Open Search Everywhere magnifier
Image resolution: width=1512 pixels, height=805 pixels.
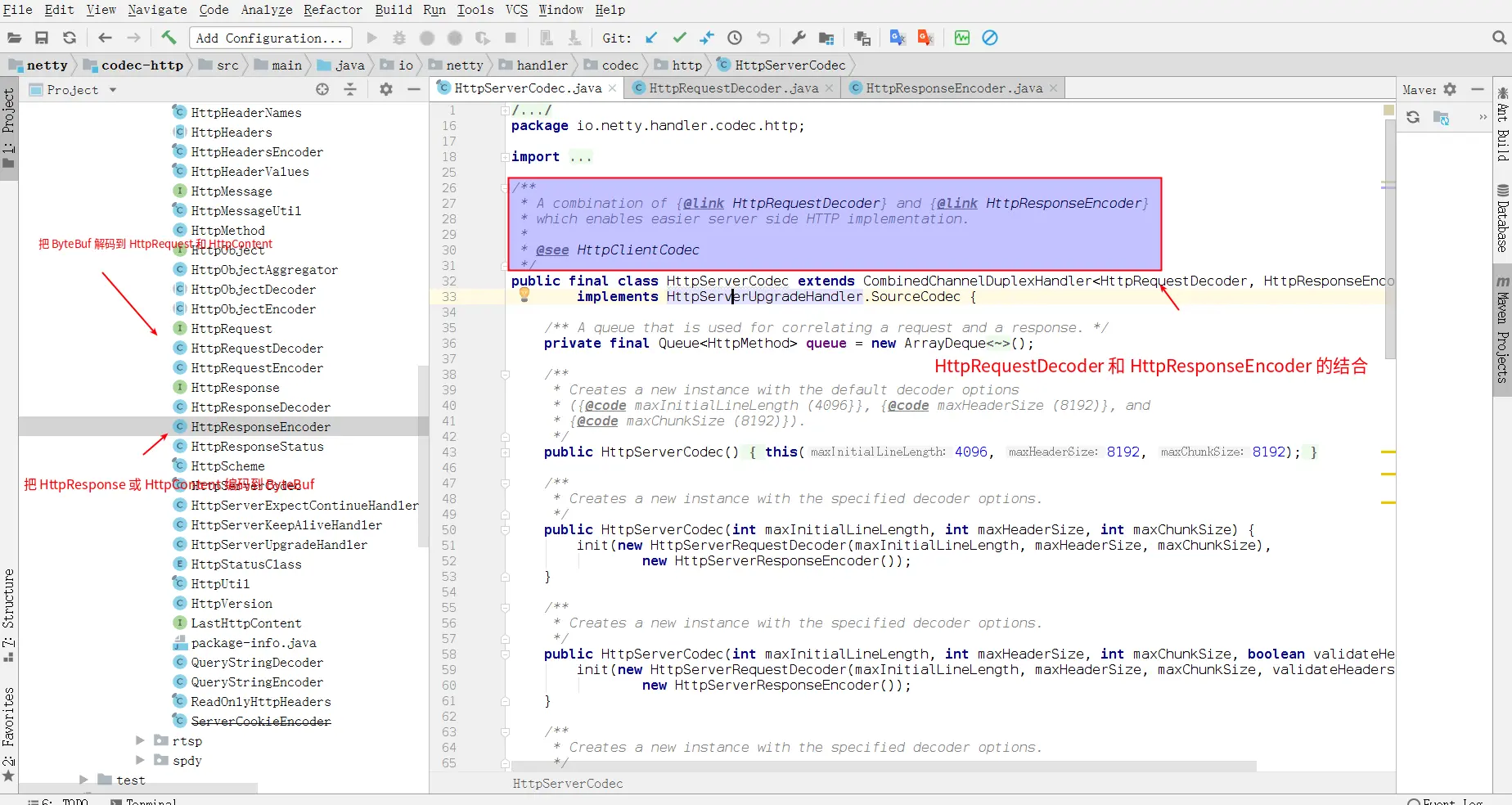1499,38
